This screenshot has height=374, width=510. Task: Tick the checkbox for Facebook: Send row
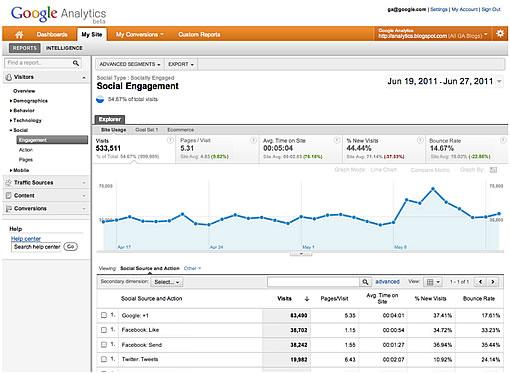tap(104, 344)
